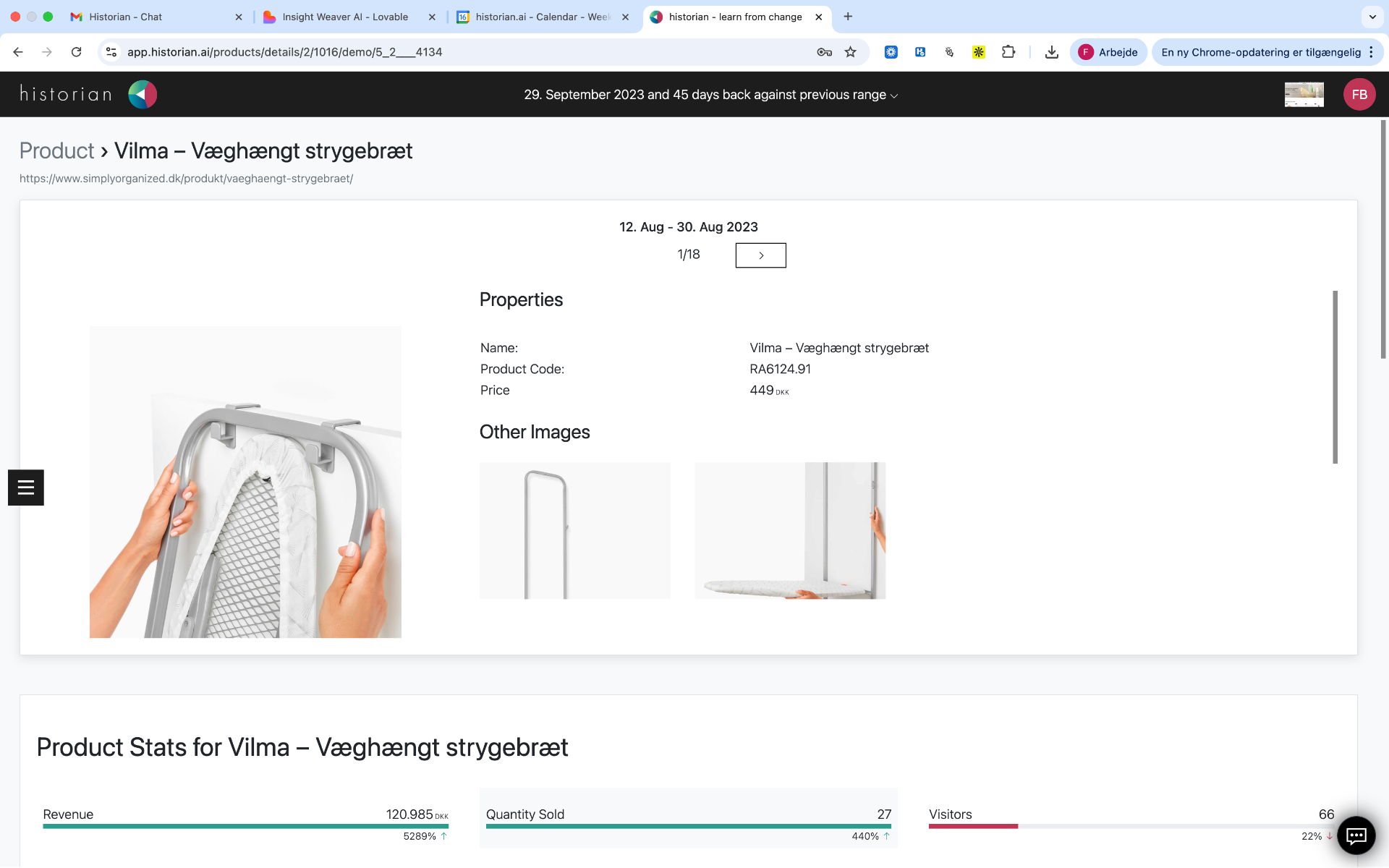Click the browser reload icon
1389x868 pixels.
[76, 52]
